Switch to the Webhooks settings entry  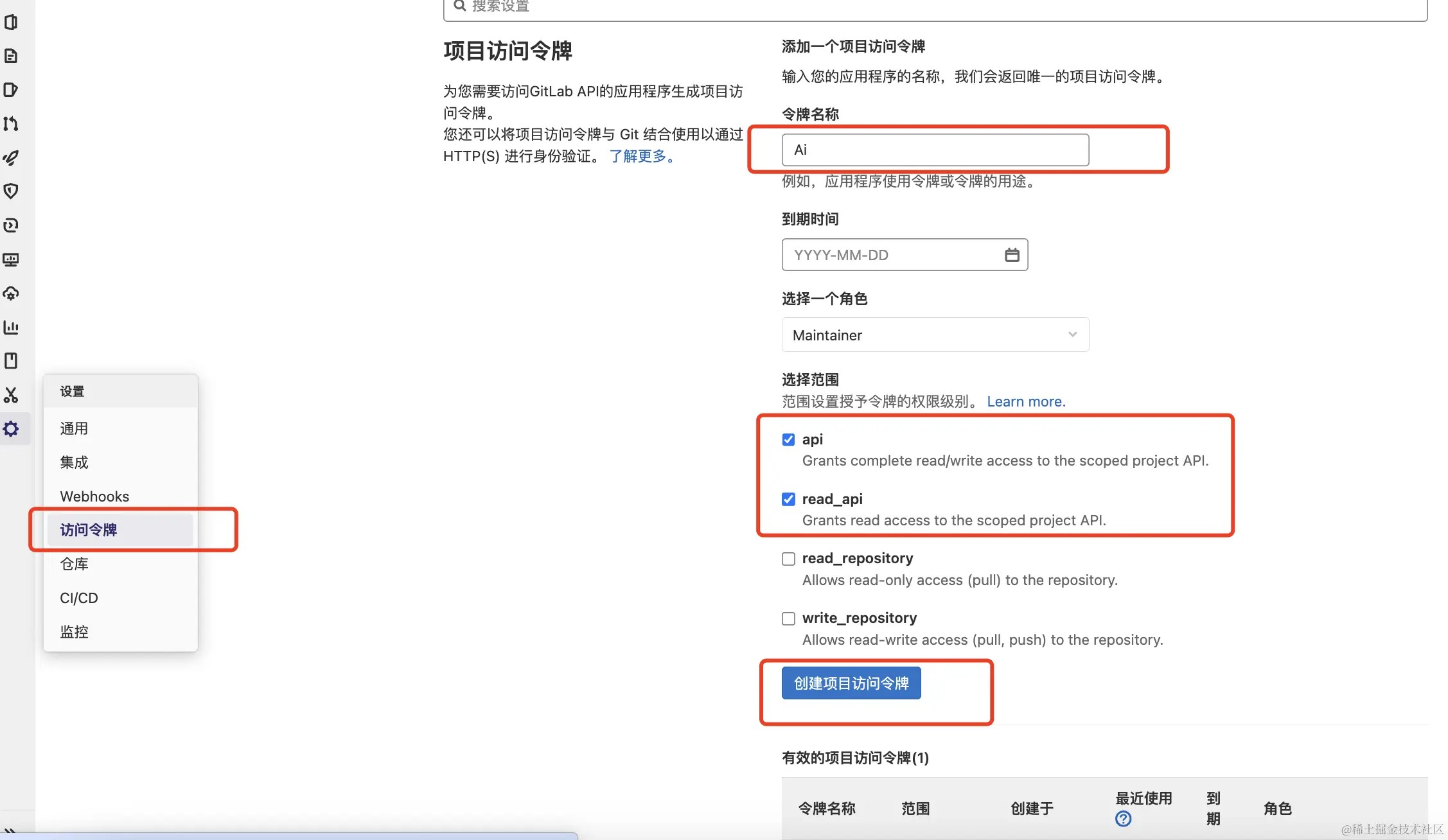[94, 496]
